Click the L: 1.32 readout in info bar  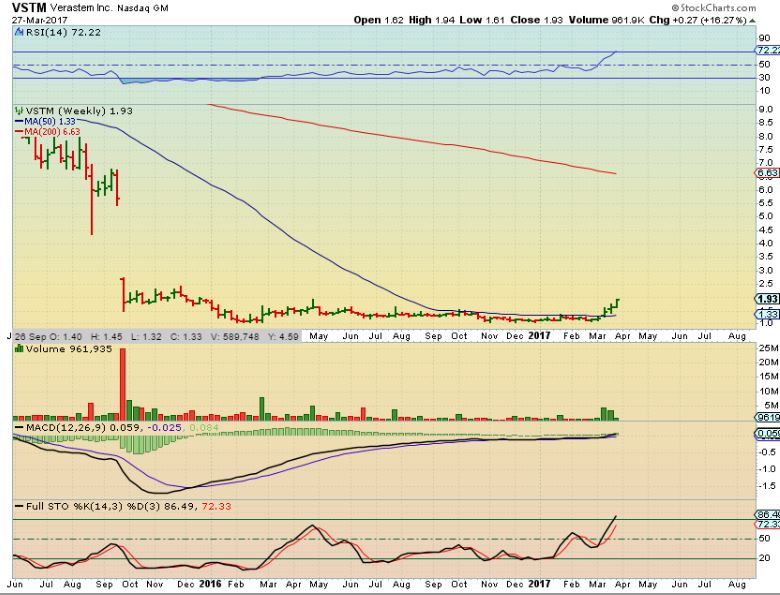[x=146, y=336]
